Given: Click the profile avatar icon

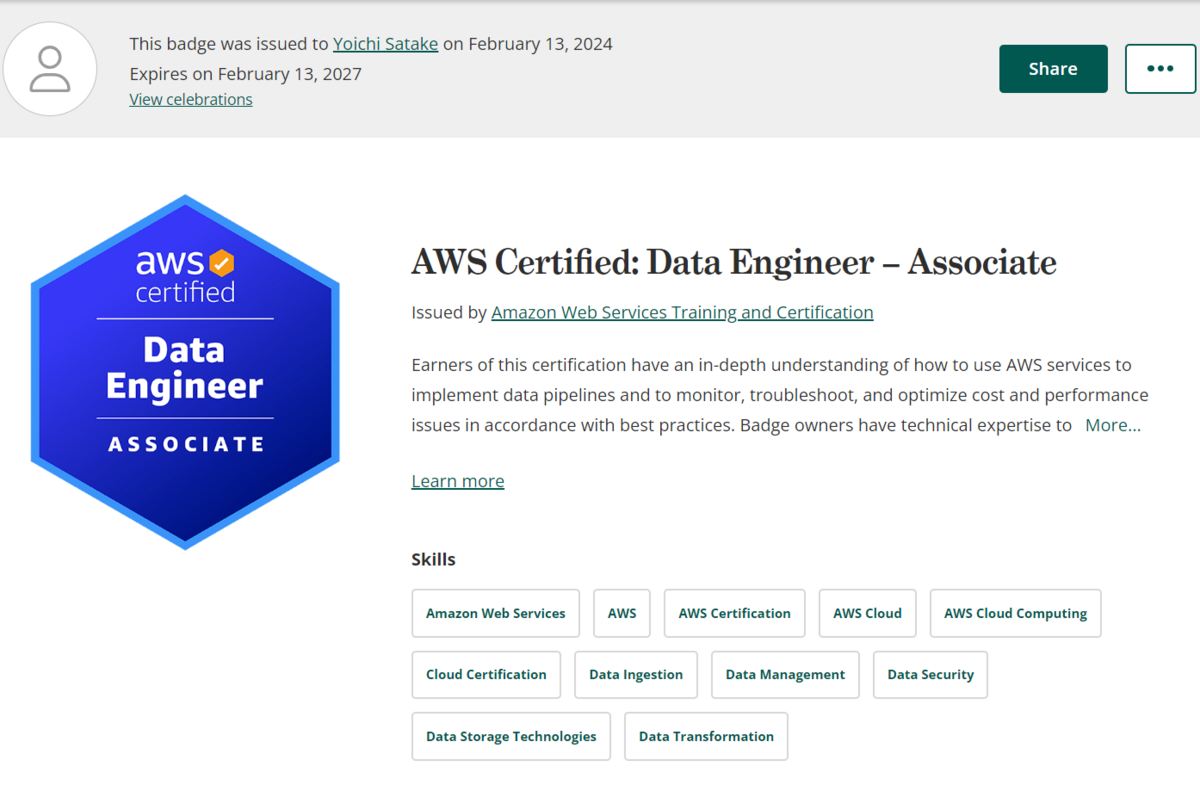Looking at the screenshot, I should coord(50,68).
